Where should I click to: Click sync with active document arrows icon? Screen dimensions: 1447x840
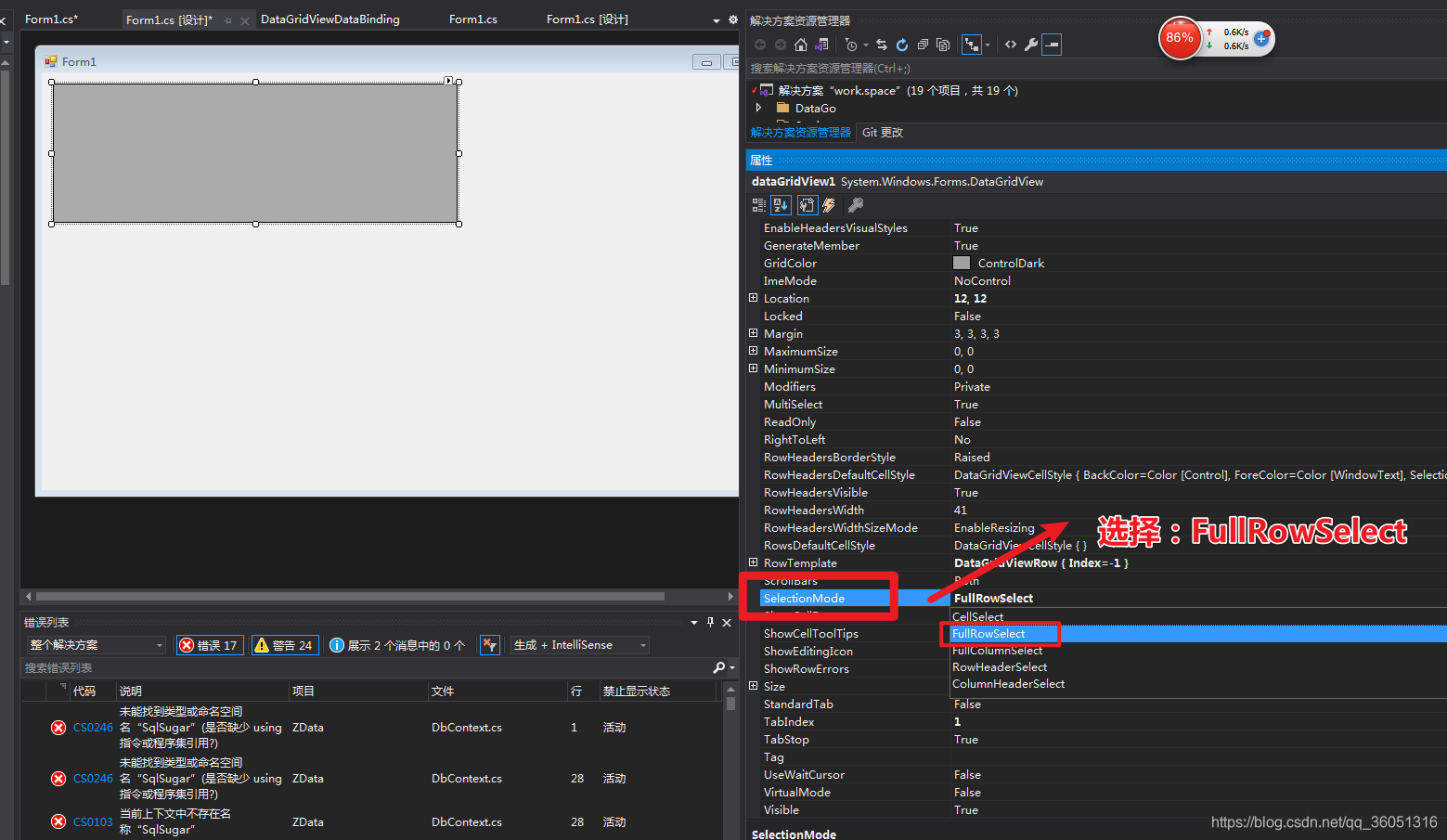point(882,45)
